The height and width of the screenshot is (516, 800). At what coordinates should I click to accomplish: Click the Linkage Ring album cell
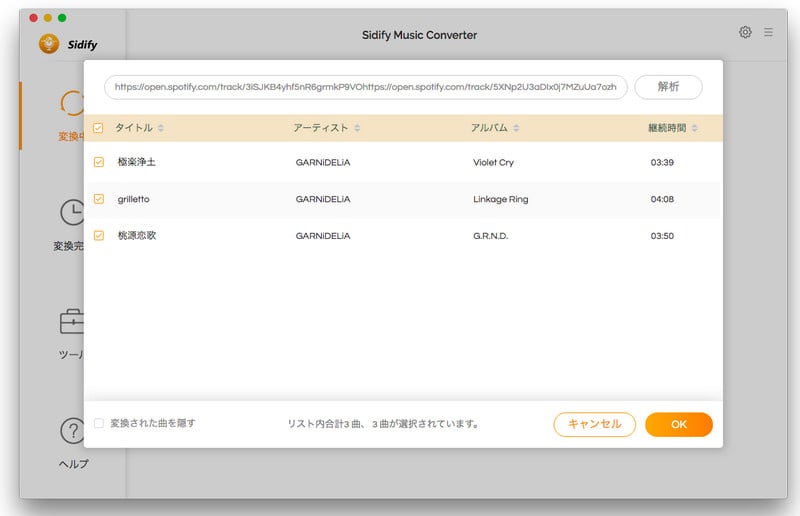(501, 199)
